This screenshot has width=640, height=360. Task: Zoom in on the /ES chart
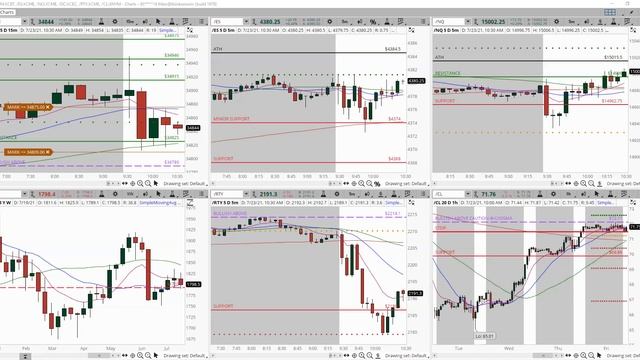[x=362, y=184]
